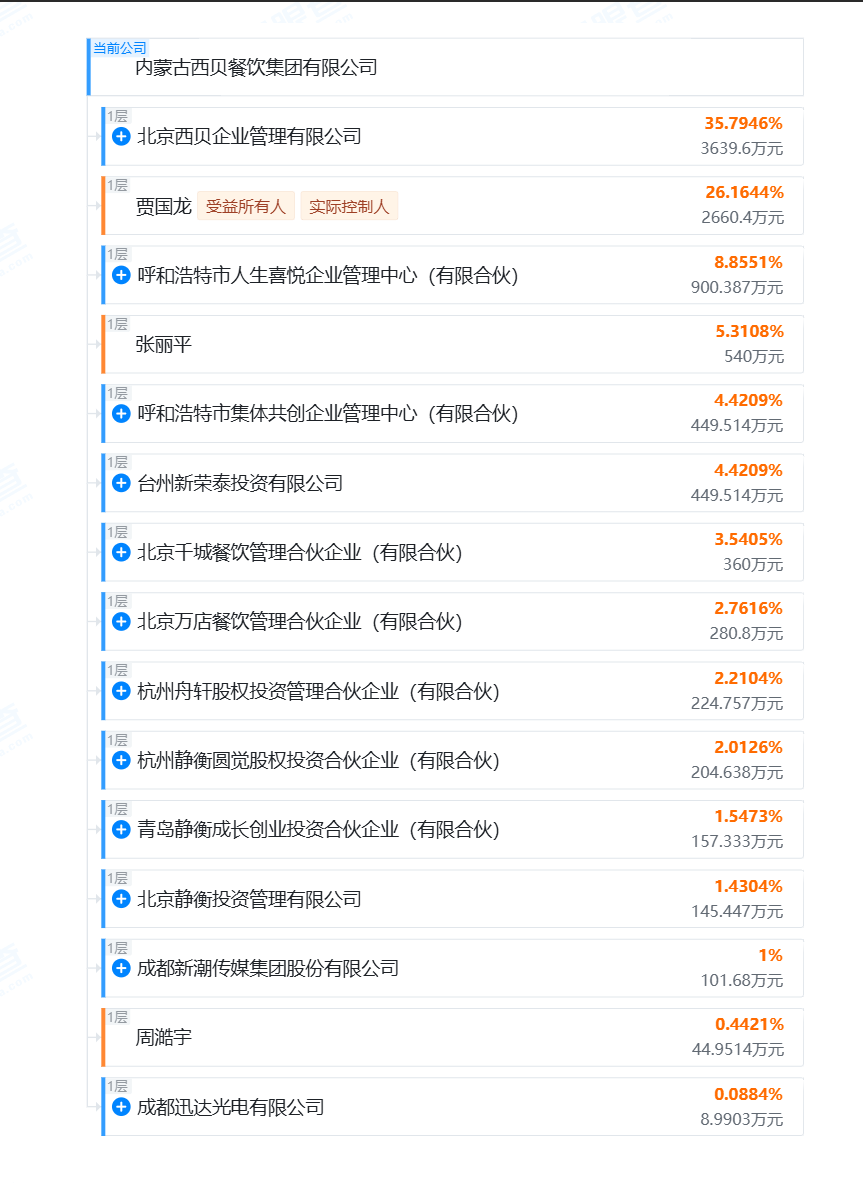This screenshot has width=863, height=1183.
Task: Expand 北京西贝企业管理有限公司 plus icon
Action: point(121,137)
